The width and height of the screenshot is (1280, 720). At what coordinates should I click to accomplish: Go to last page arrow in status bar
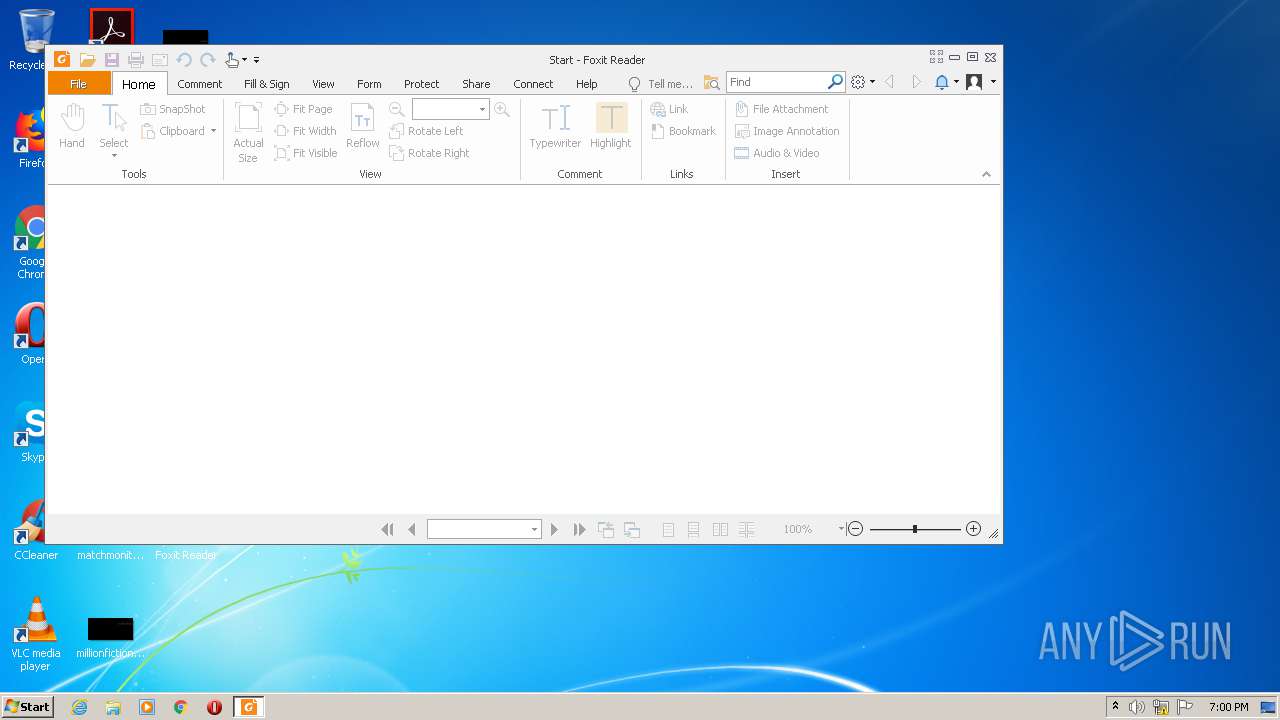click(x=579, y=529)
